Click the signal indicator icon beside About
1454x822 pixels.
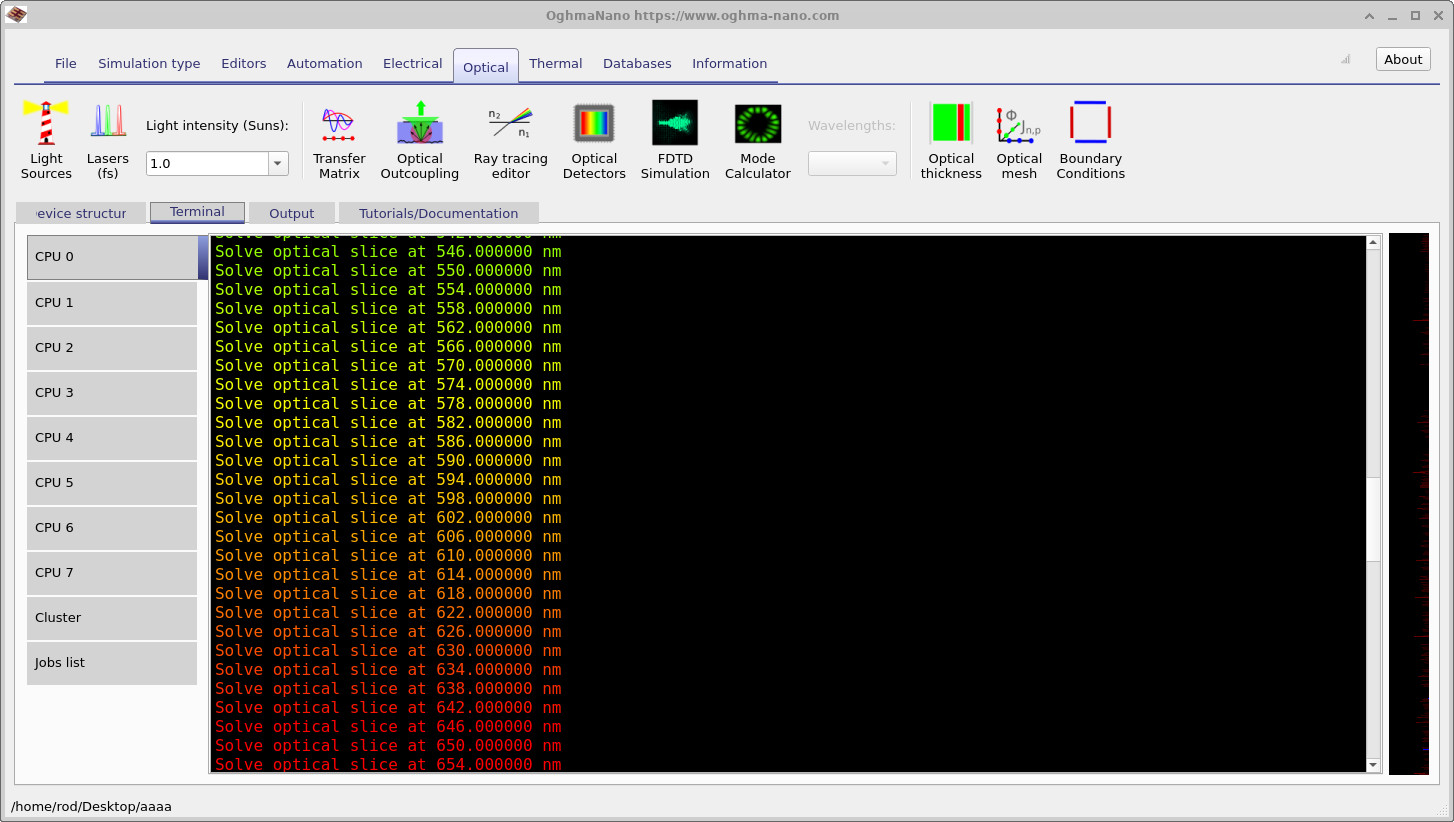tap(1346, 60)
